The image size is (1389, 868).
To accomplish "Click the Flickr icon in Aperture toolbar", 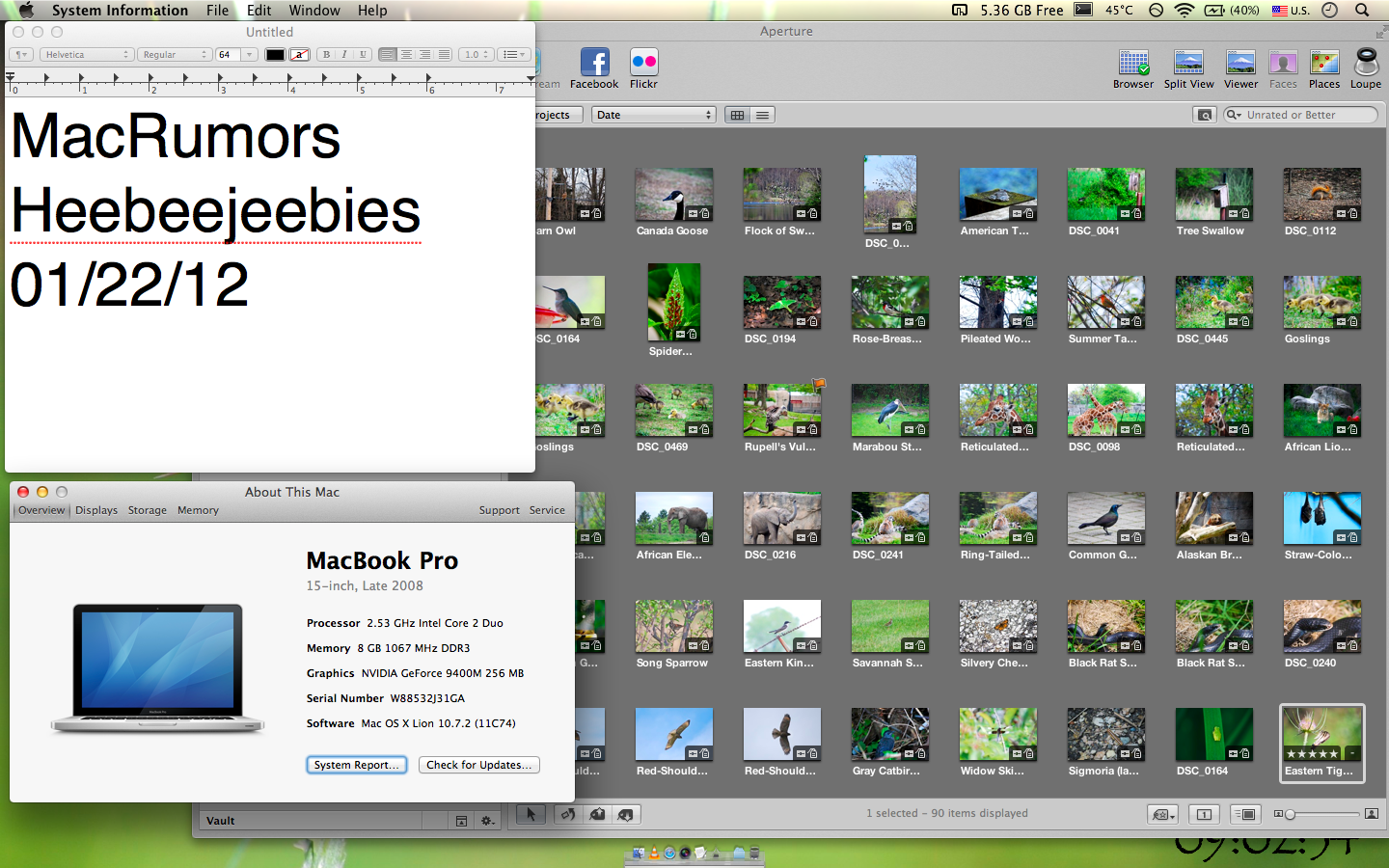I will tap(643, 68).
